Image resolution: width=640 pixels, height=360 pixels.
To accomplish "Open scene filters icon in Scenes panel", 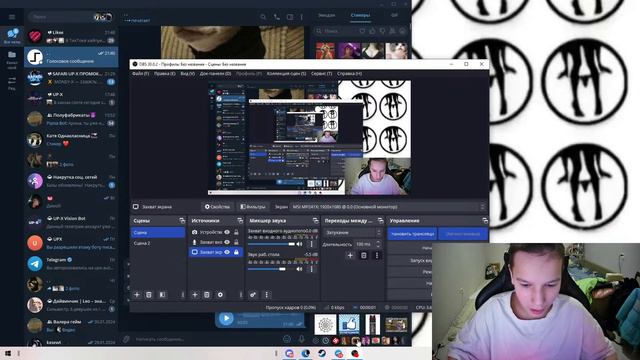I will 162,295.
